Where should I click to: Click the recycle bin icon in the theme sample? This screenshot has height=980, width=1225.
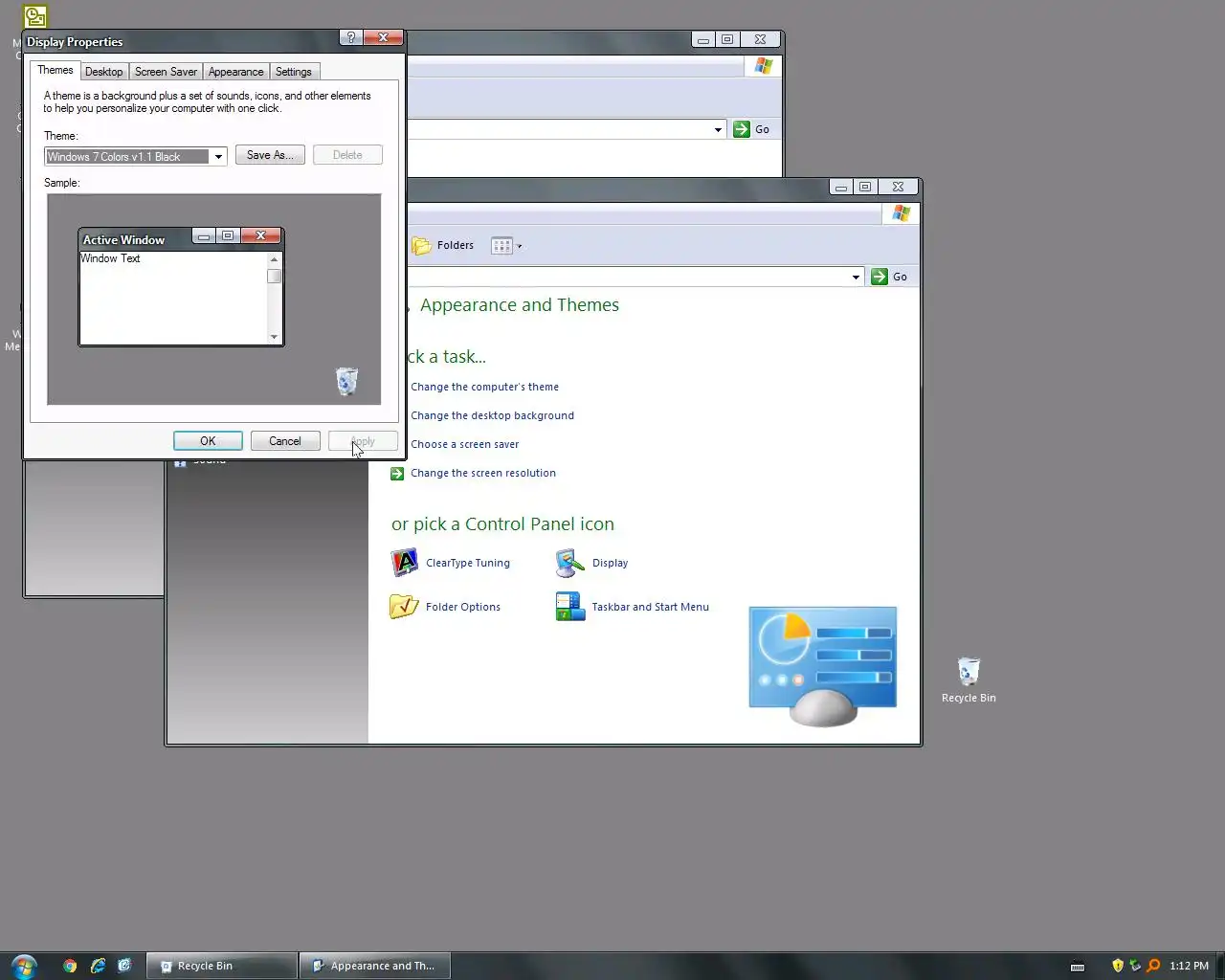(x=346, y=381)
